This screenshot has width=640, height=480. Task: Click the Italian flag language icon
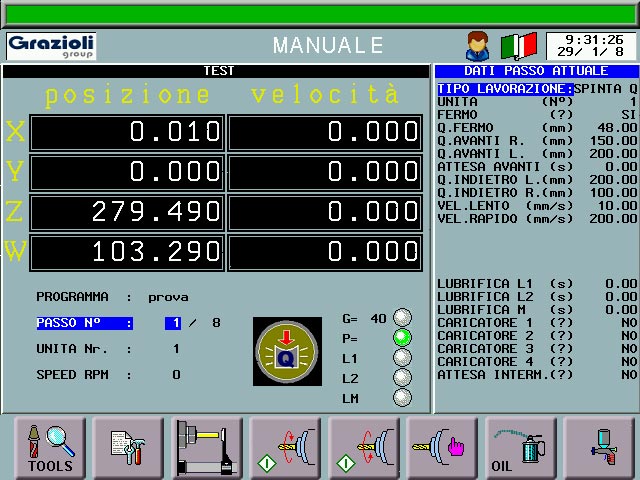click(518, 46)
